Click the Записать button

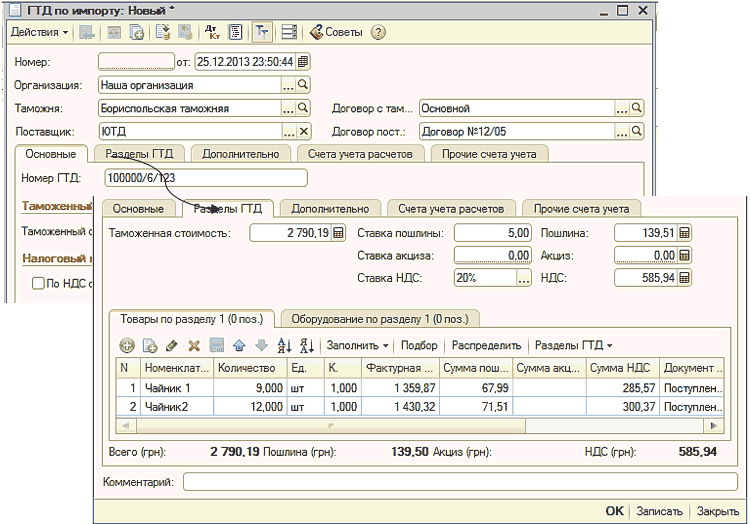659,510
